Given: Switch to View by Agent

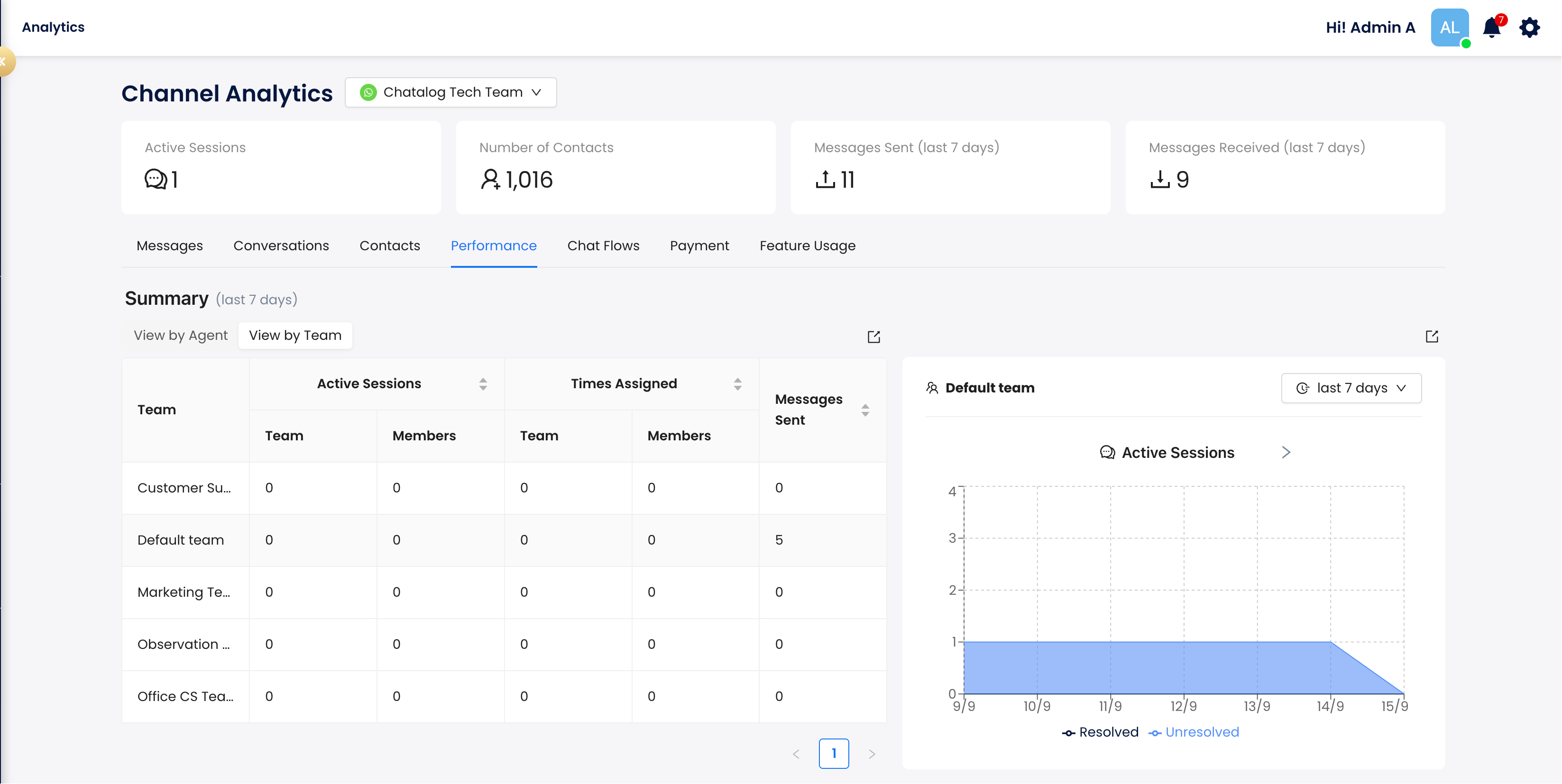Looking at the screenshot, I should tap(181, 335).
